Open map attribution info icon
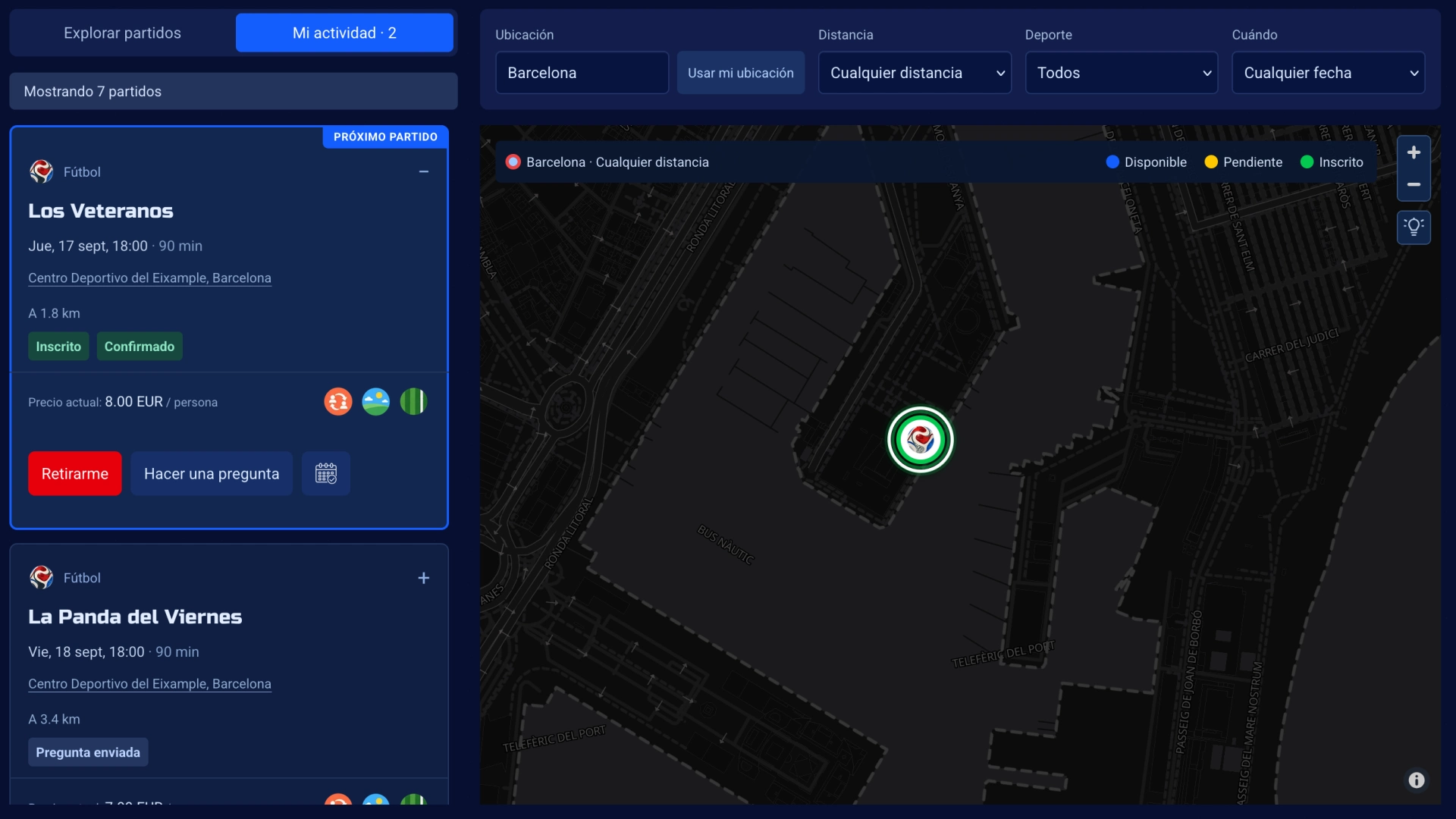This screenshot has height=819, width=1456. click(x=1416, y=780)
